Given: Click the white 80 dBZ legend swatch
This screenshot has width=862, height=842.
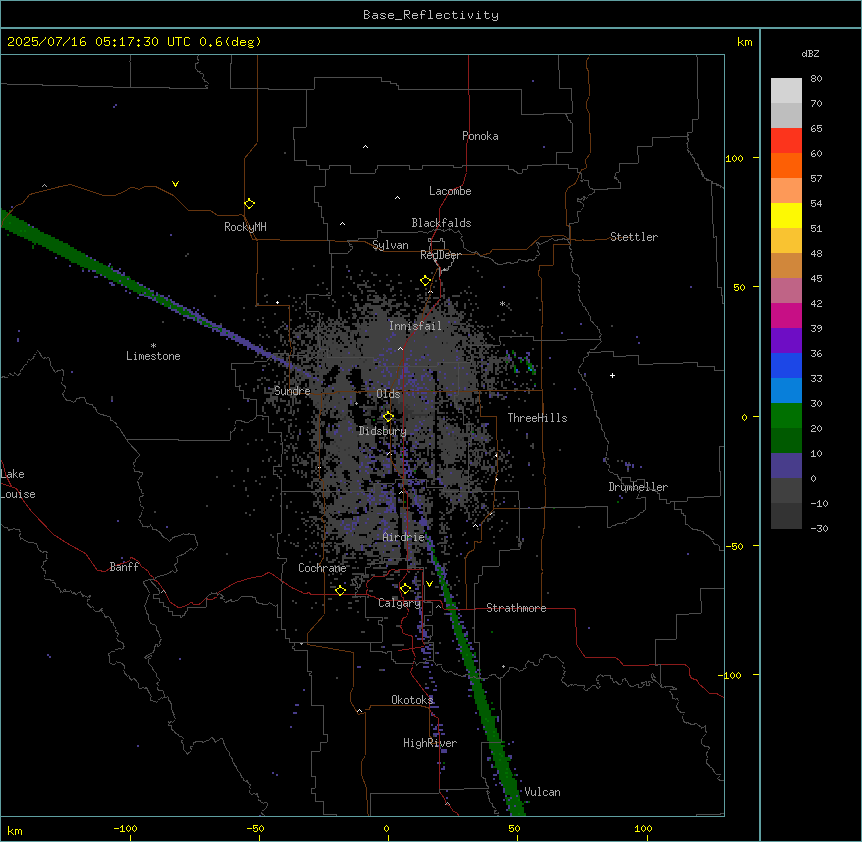Looking at the screenshot, I should pos(786,91).
